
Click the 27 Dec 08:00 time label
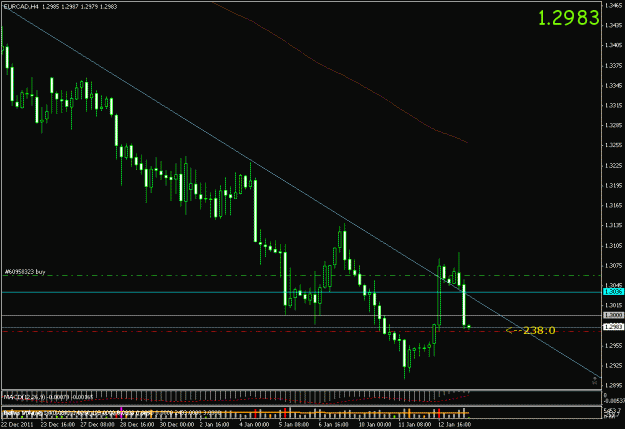[x=98, y=425]
